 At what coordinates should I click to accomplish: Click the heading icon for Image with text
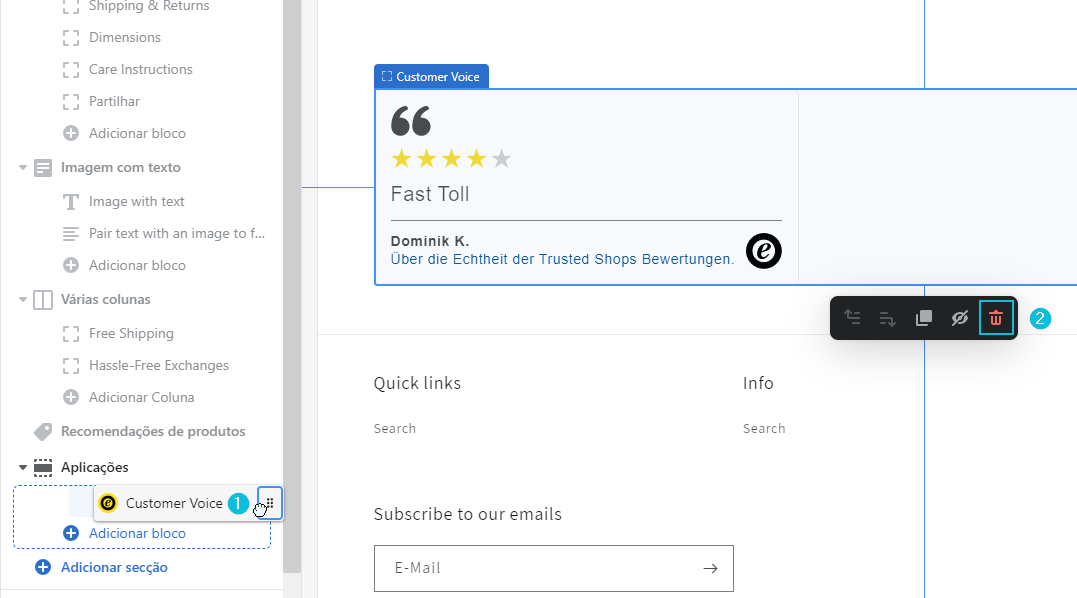pos(71,202)
